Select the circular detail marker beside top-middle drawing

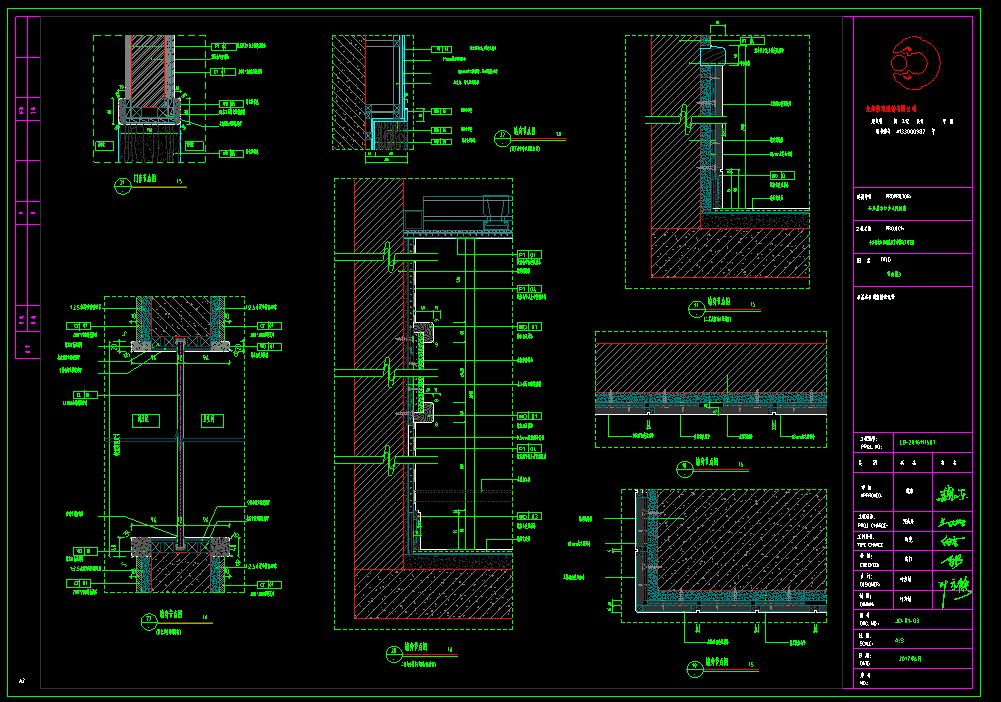coord(502,135)
